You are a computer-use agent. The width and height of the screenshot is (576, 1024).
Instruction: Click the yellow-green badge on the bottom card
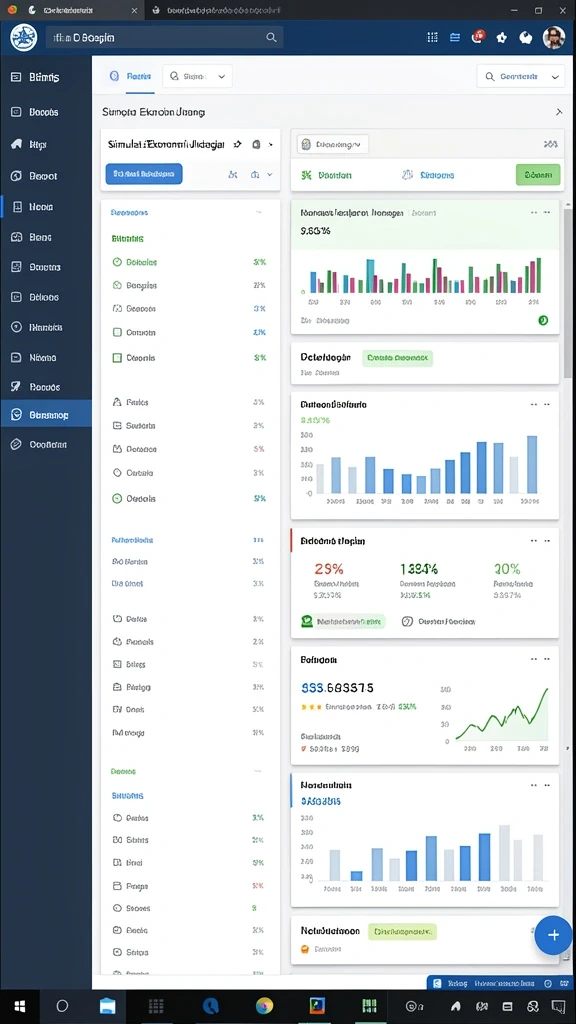click(x=402, y=931)
